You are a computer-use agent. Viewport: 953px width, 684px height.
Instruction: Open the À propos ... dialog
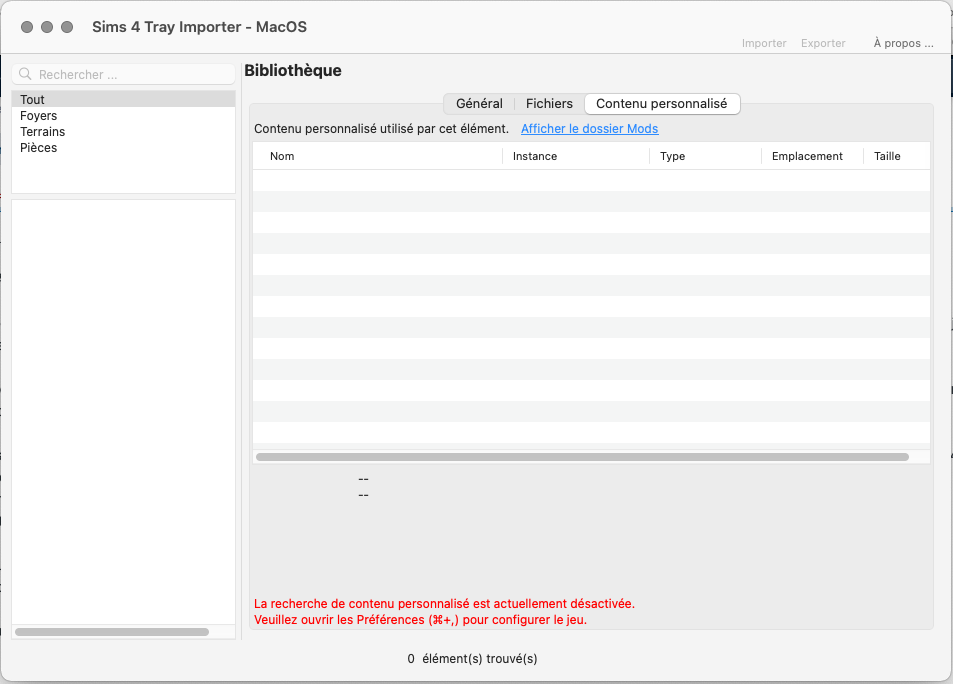pos(903,43)
